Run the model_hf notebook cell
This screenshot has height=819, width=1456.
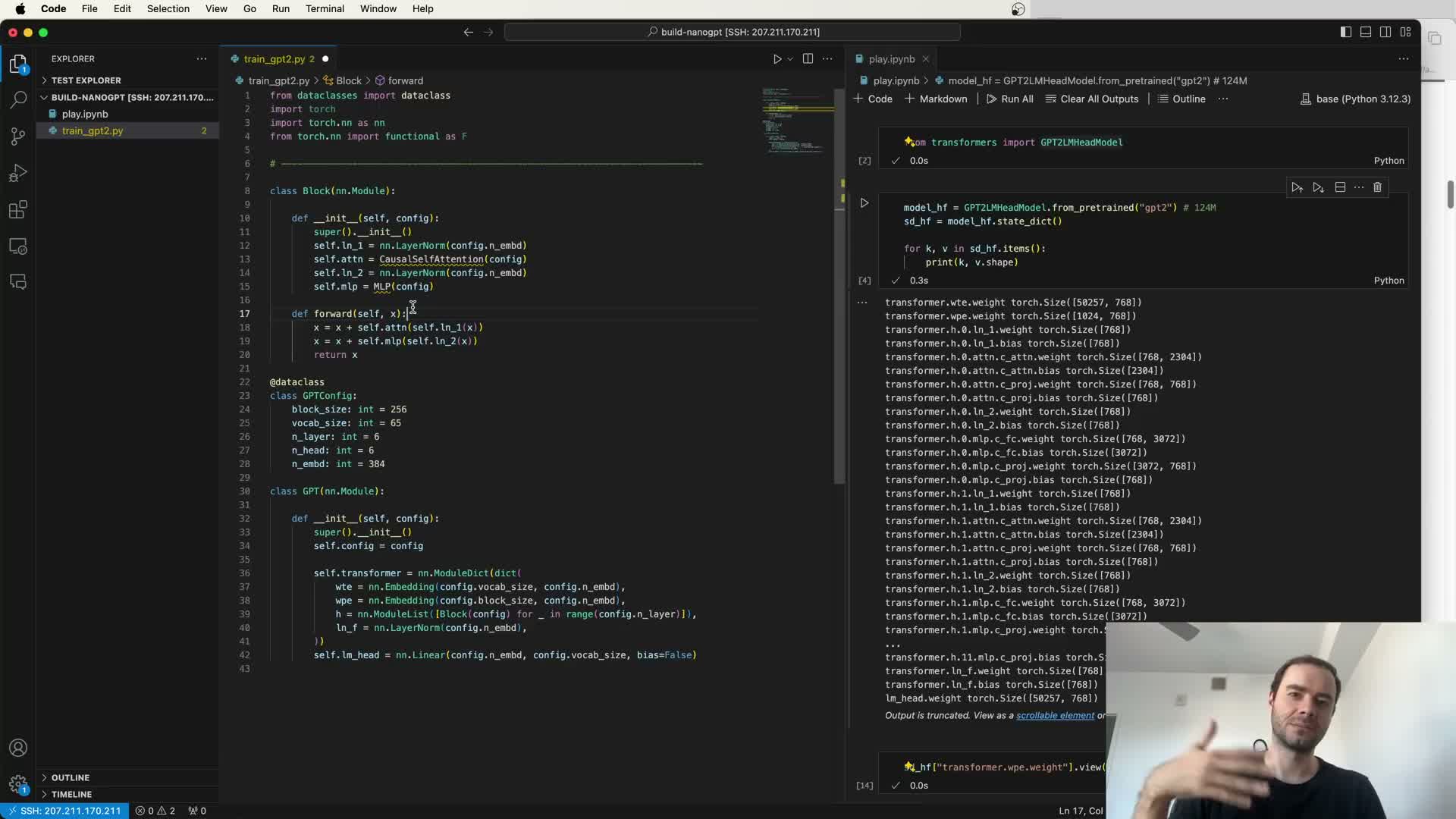click(864, 203)
